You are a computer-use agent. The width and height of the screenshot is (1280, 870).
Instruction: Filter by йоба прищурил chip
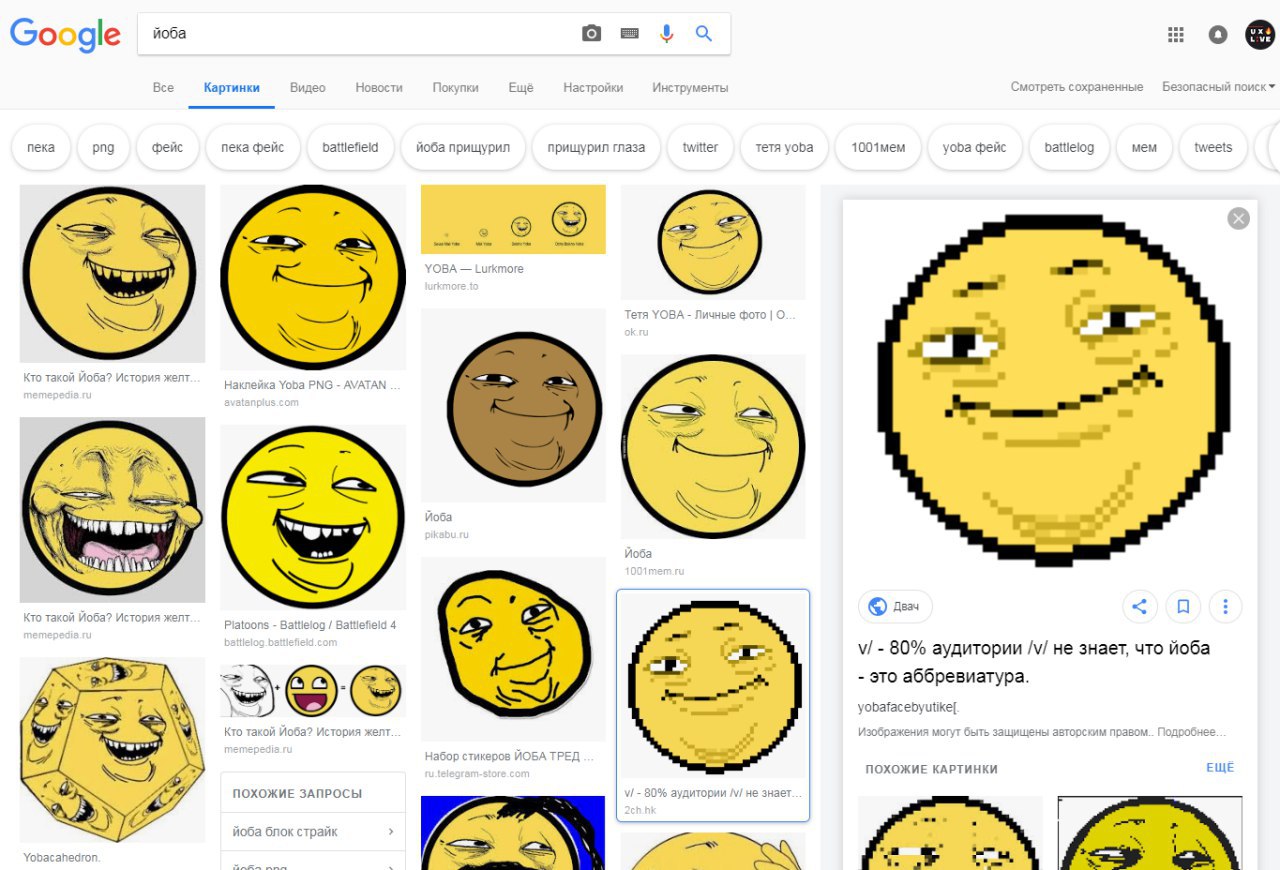(x=463, y=147)
